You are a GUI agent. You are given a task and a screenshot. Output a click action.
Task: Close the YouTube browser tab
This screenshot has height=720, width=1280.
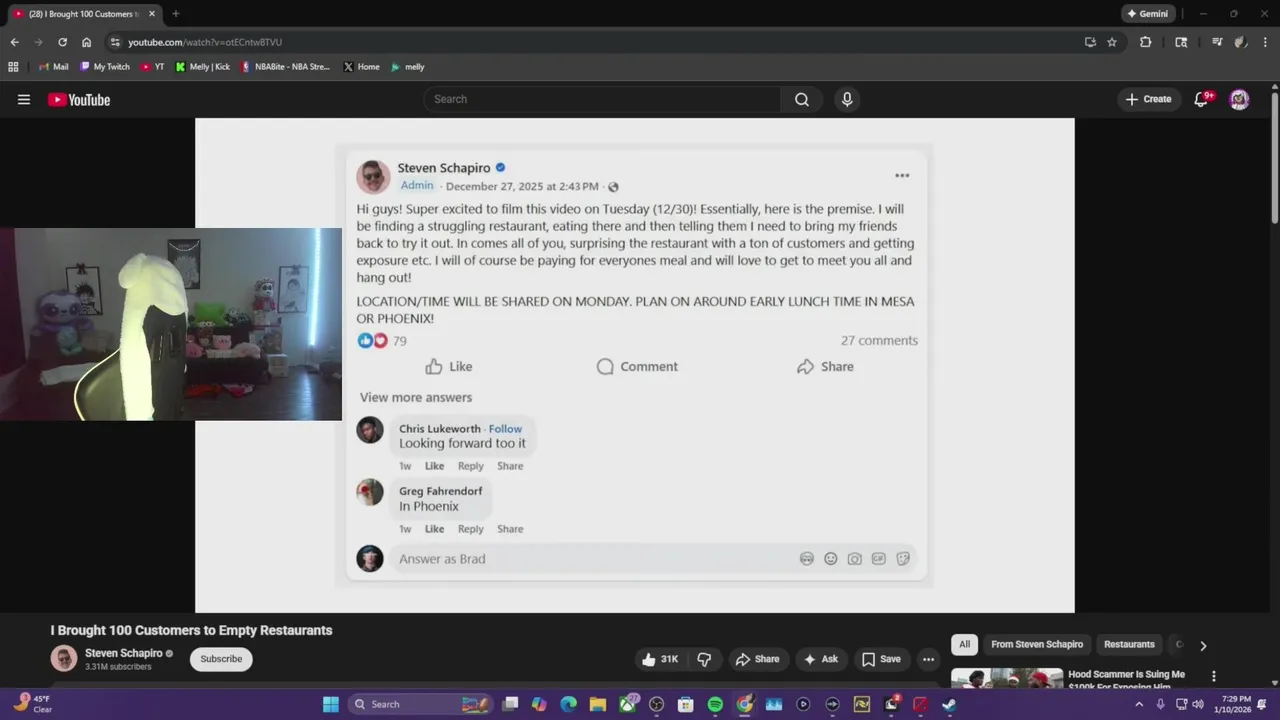[152, 14]
